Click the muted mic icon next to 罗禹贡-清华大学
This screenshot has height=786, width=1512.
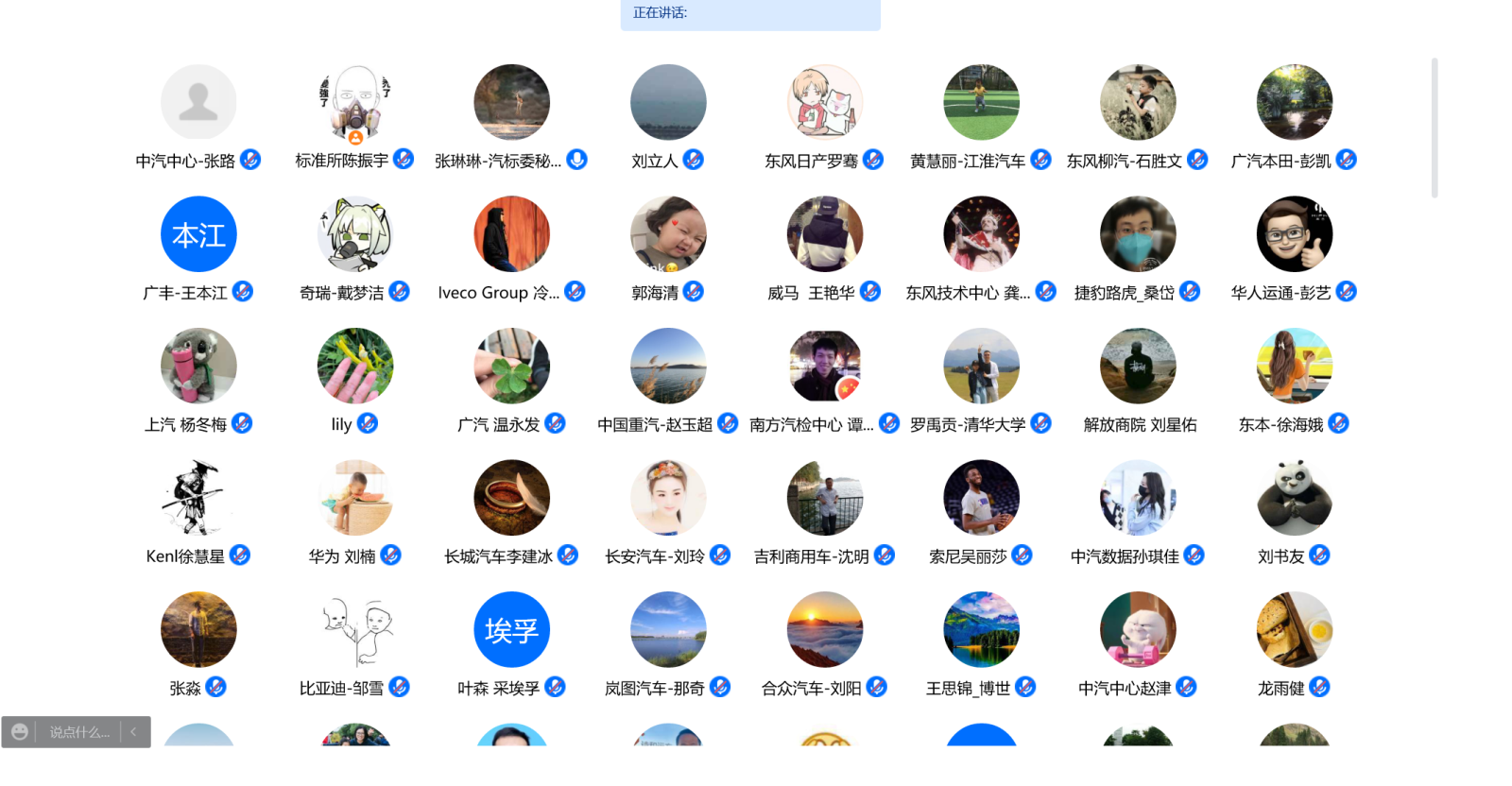pos(1040,423)
